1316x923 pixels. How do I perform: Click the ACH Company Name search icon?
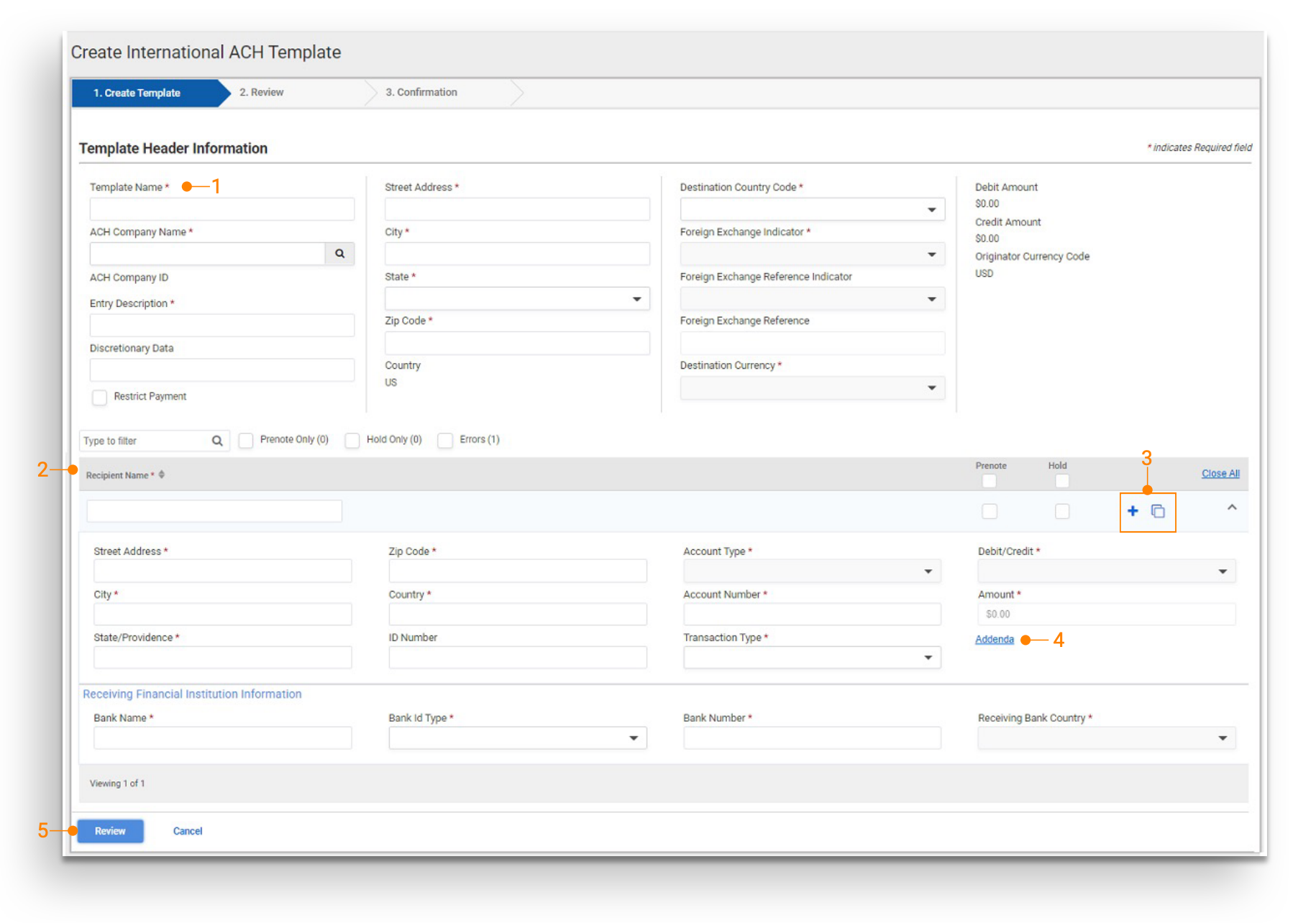click(339, 254)
